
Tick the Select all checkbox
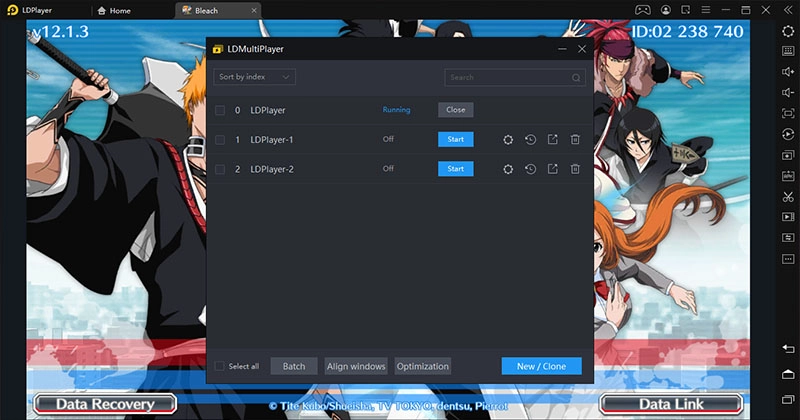(x=219, y=366)
